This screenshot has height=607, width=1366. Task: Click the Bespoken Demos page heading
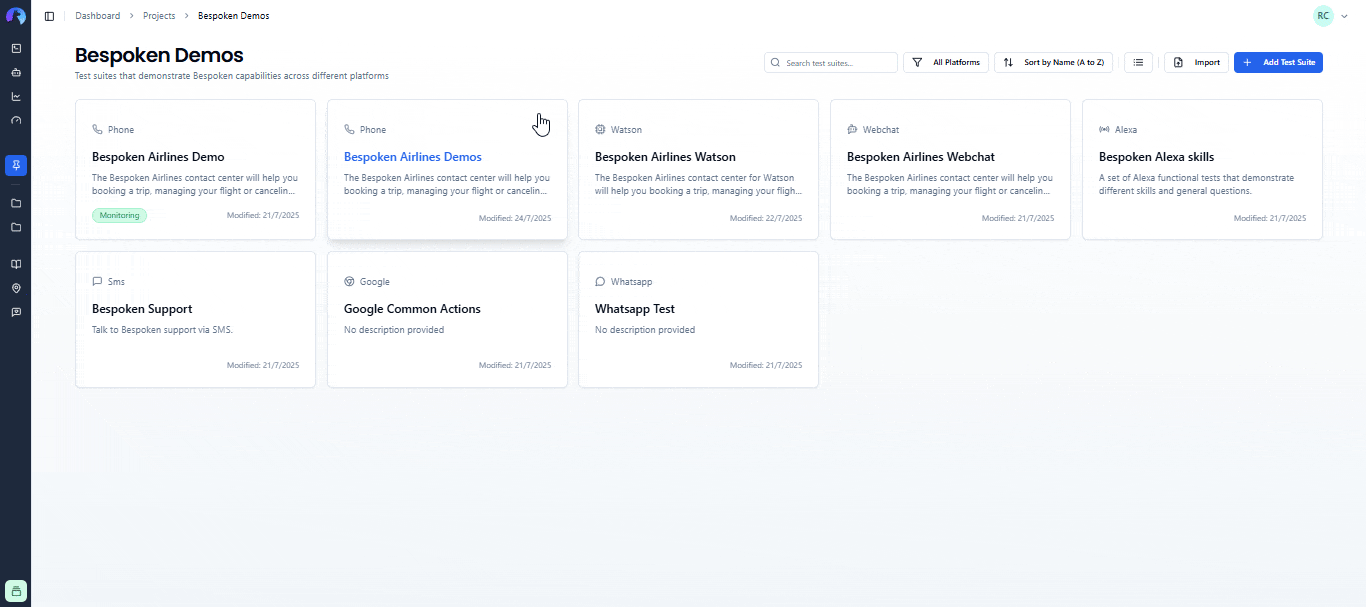(x=159, y=55)
